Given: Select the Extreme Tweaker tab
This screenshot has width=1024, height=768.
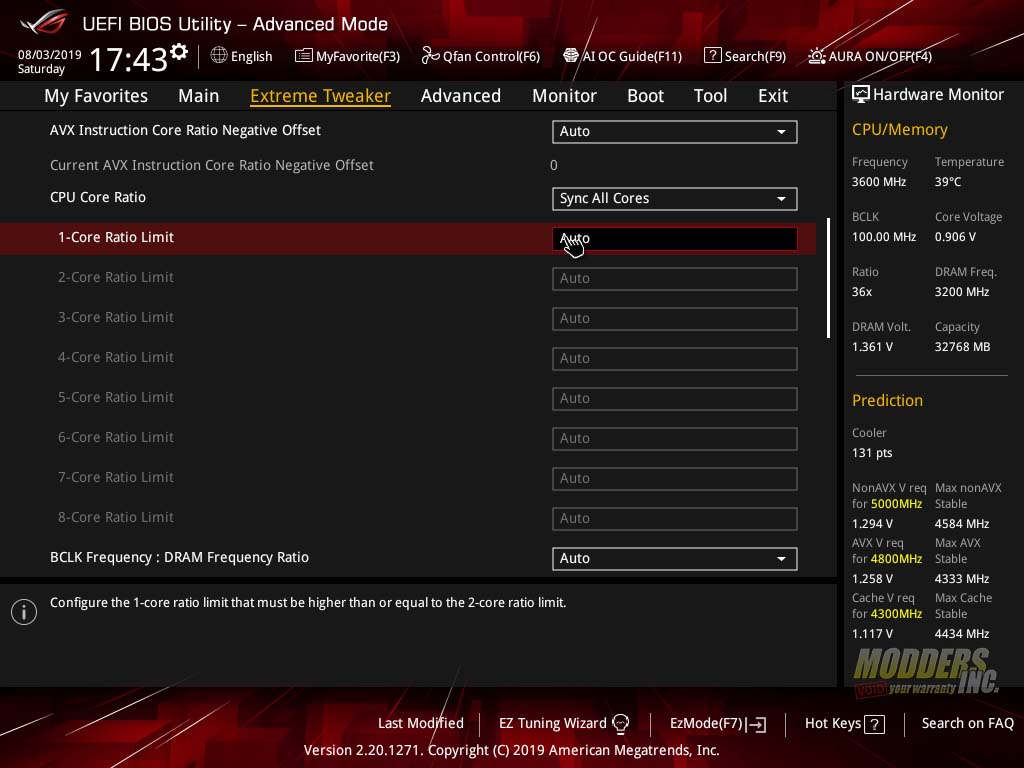Looking at the screenshot, I should (321, 96).
